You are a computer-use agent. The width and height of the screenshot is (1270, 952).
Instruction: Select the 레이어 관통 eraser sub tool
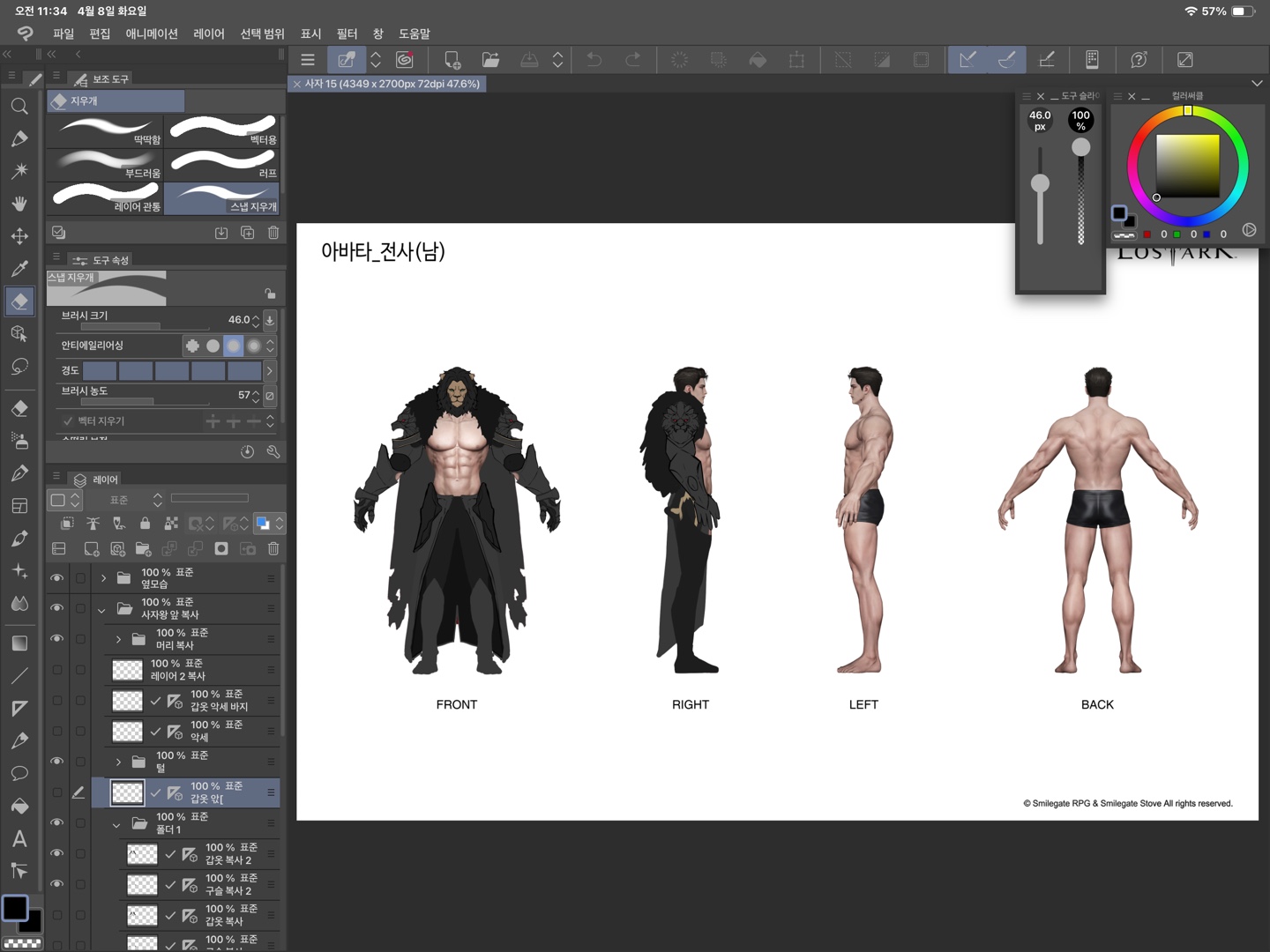click(105, 197)
